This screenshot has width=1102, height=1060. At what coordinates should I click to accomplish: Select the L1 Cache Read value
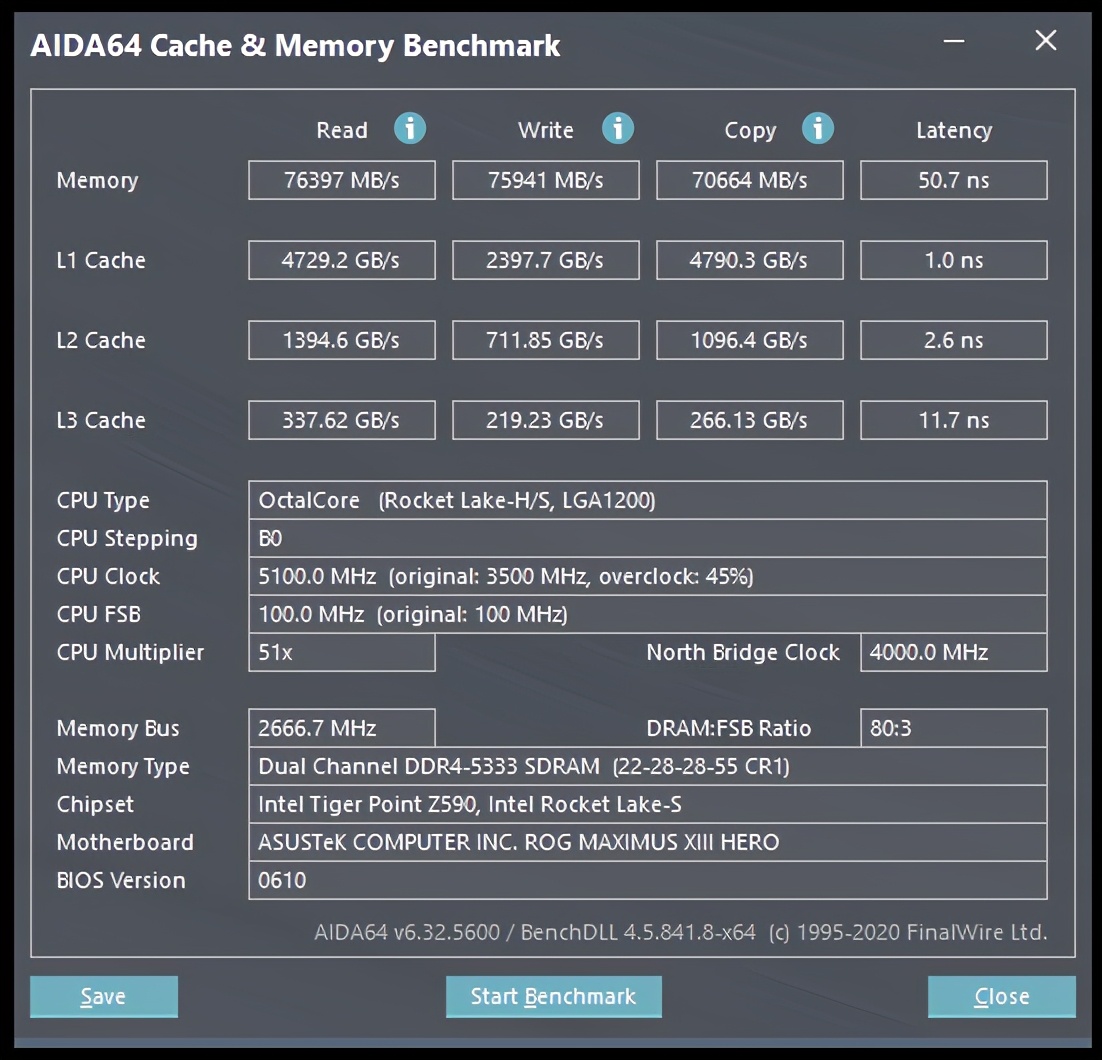341,260
